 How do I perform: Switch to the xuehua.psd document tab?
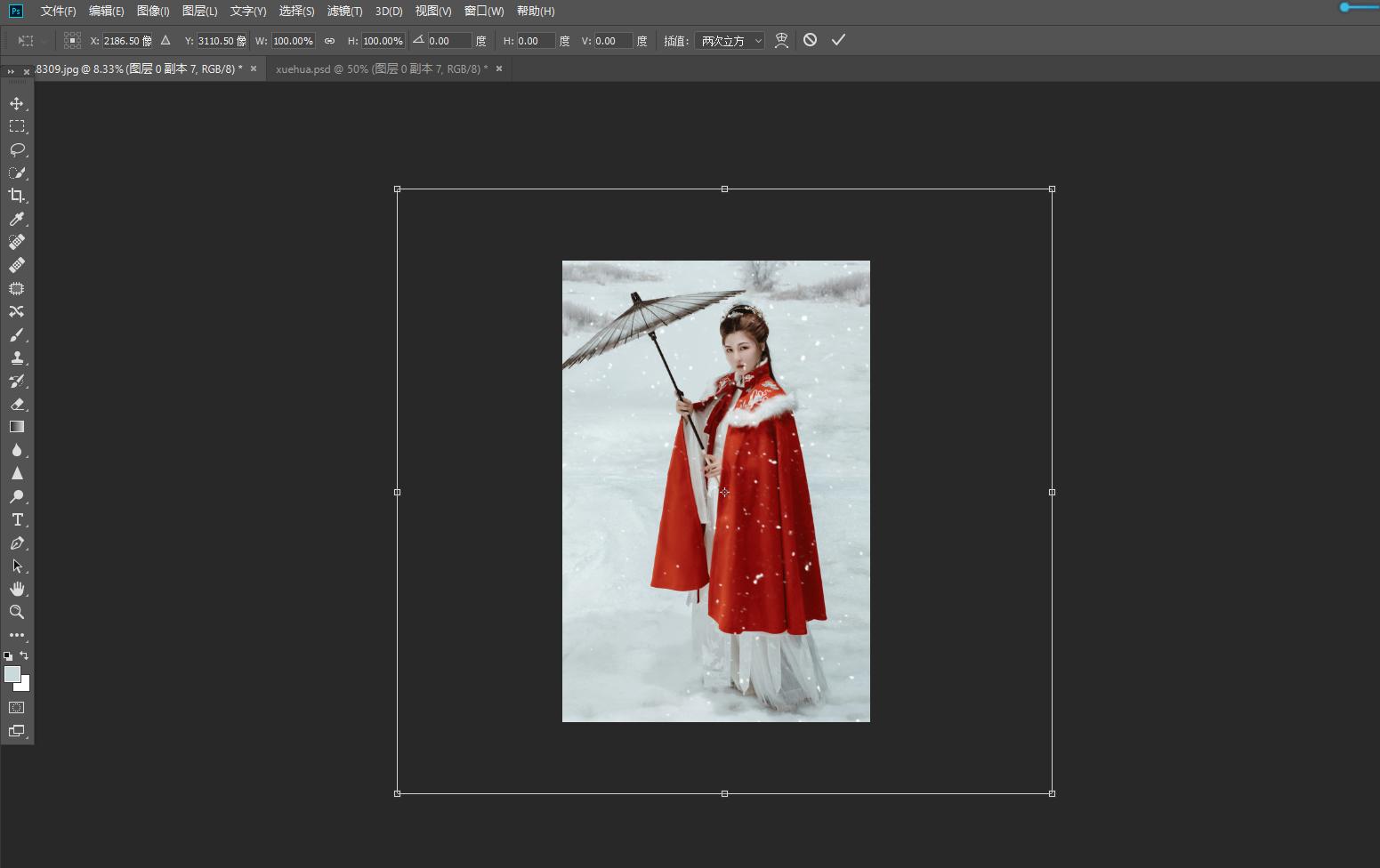click(x=382, y=68)
